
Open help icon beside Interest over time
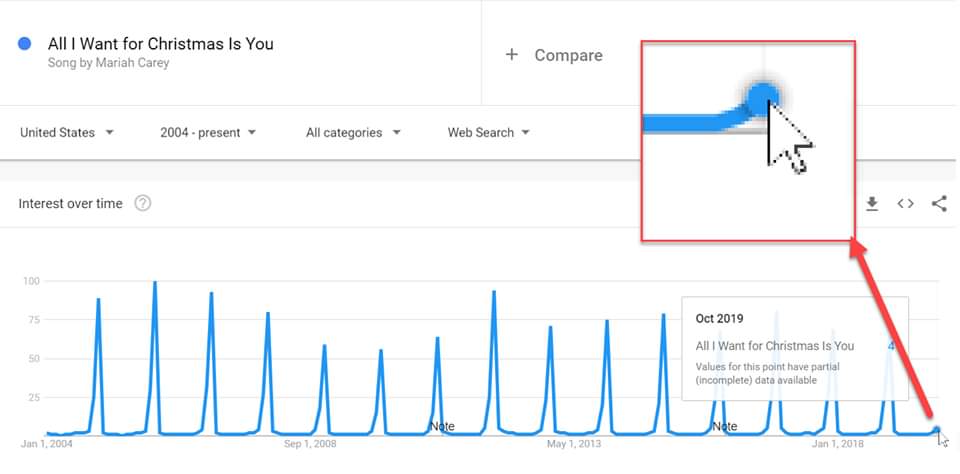[x=143, y=204]
